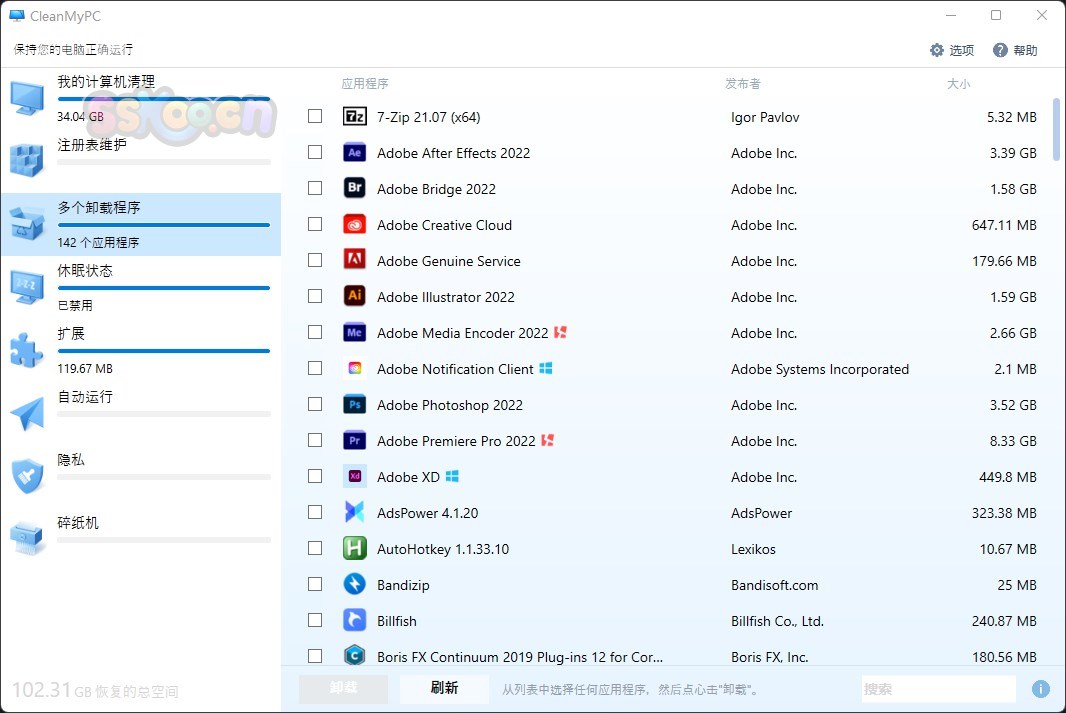The height and width of the screenshot is (713, 1066).
Task: Click the Adobe XD app icon
Action: 355,476
